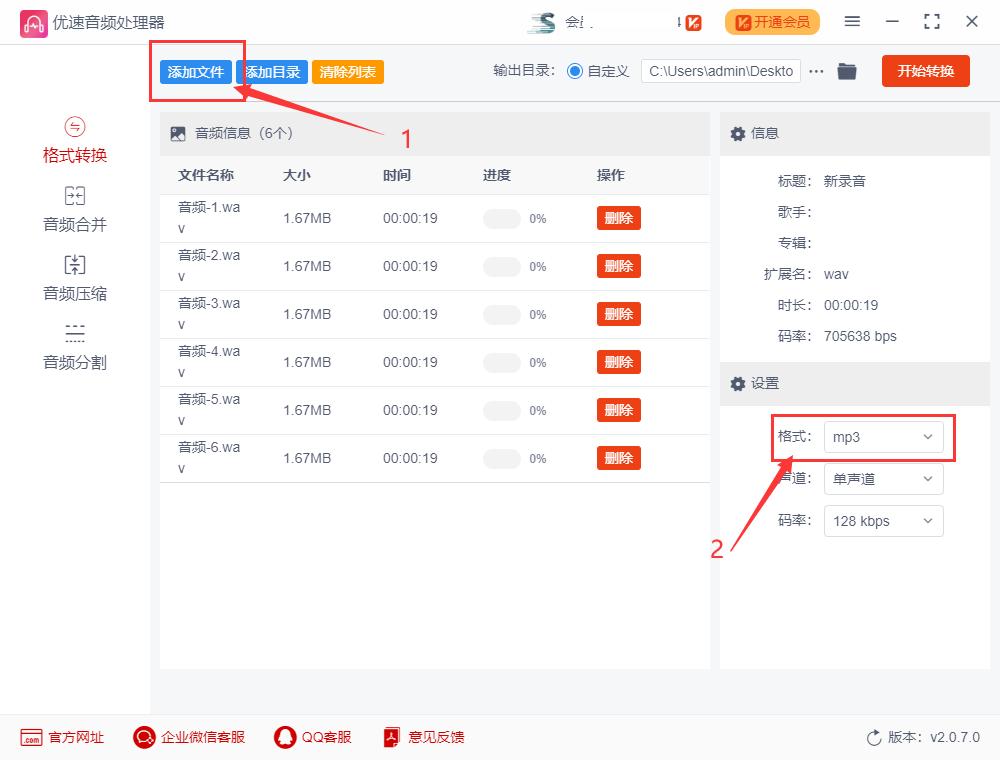This screenshot has height=760, width=1000.
Task: Expand the 声道 channel dropdown showing 单声道
Action: tap(883, 479)
